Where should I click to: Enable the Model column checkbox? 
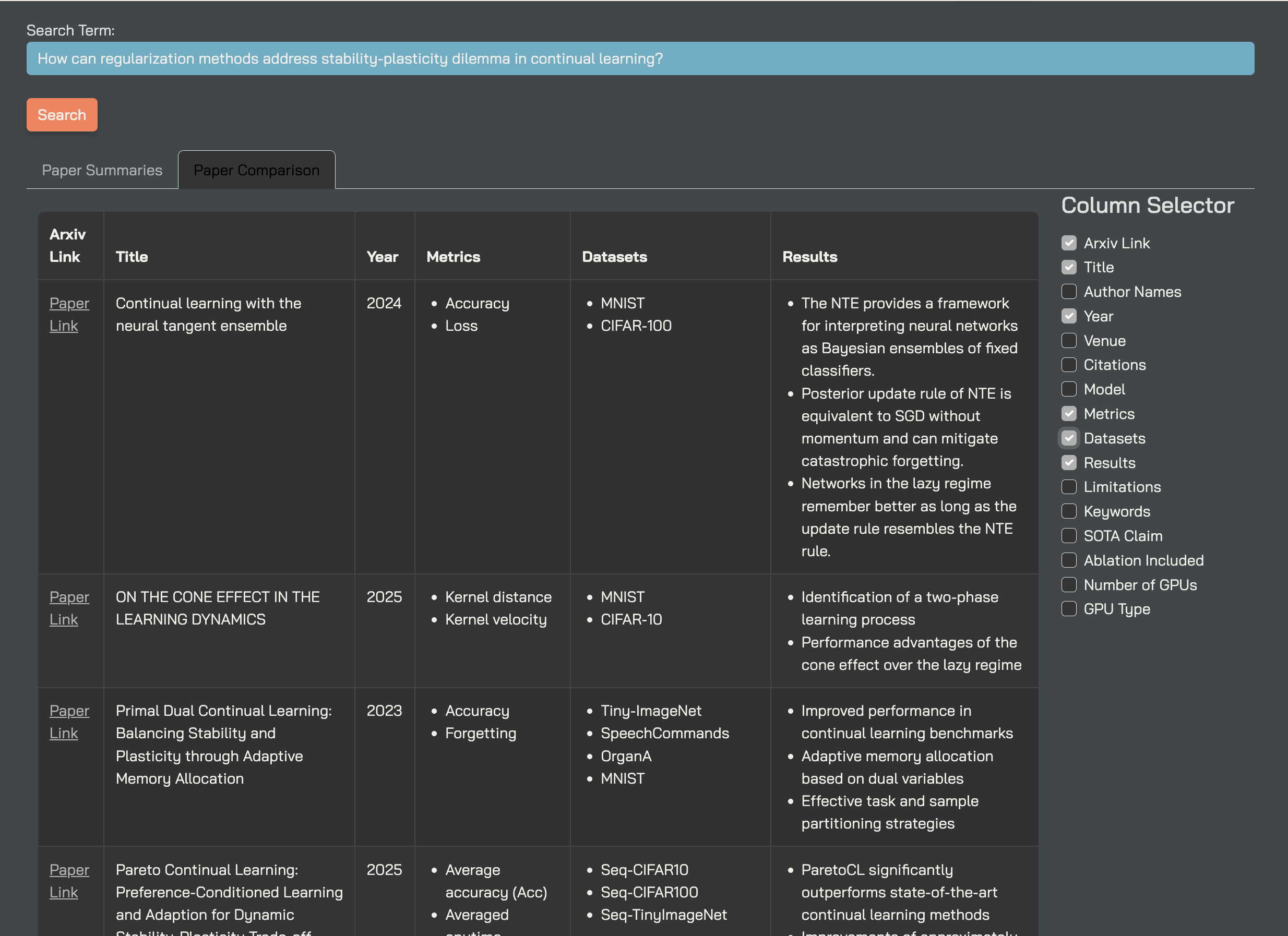1069,389
